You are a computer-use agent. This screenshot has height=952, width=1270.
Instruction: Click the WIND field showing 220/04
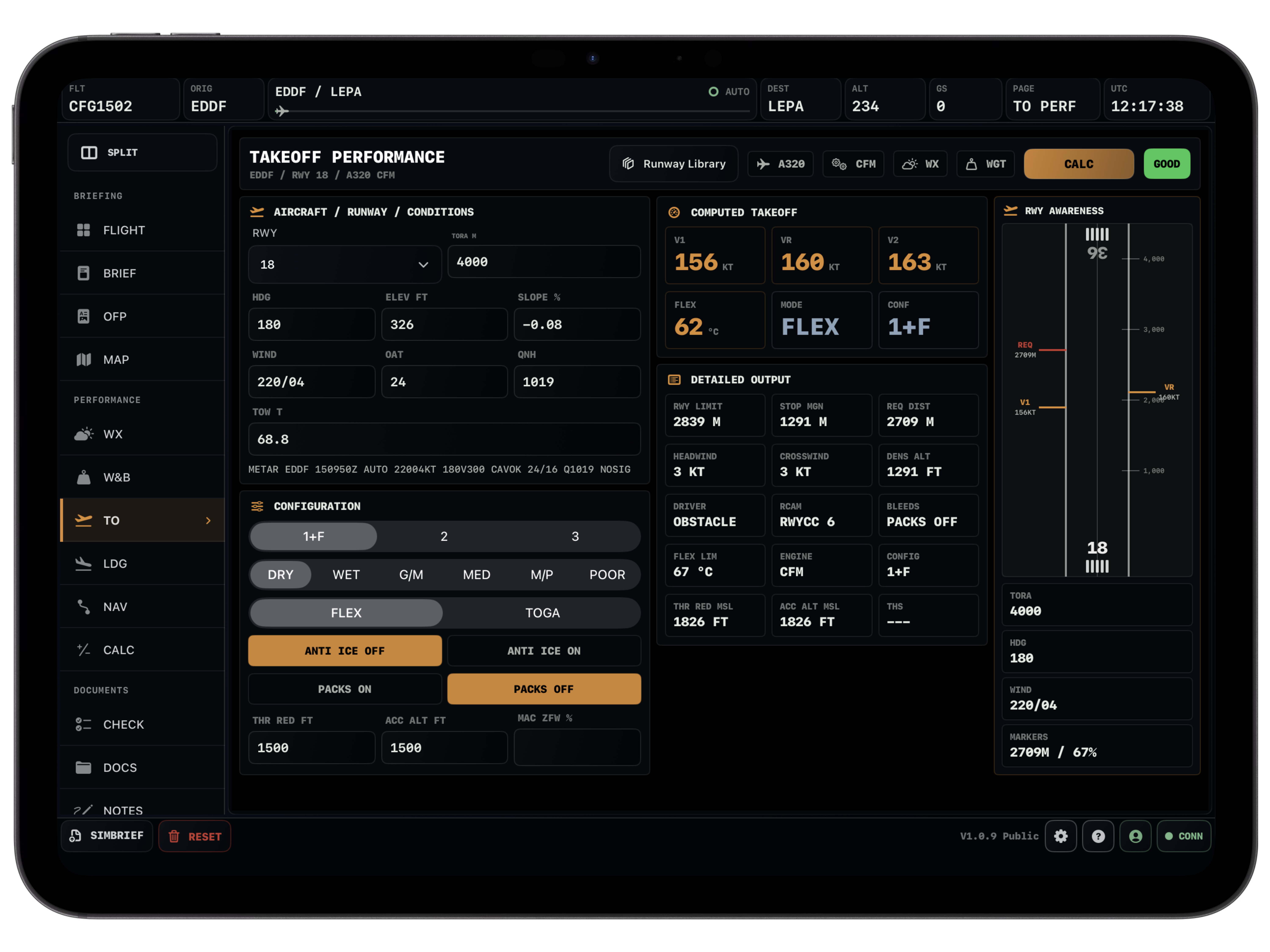312,382
